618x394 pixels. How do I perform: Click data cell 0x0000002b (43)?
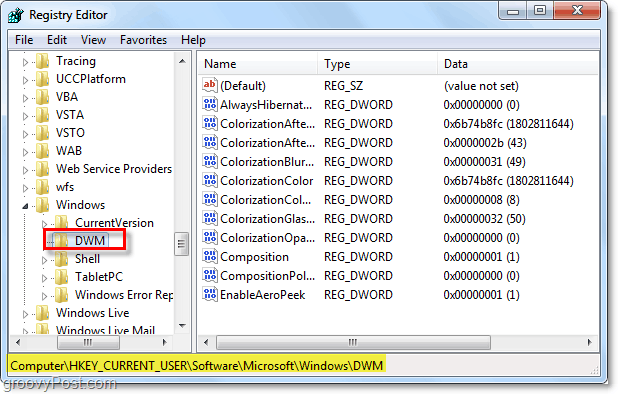(485, 143)
